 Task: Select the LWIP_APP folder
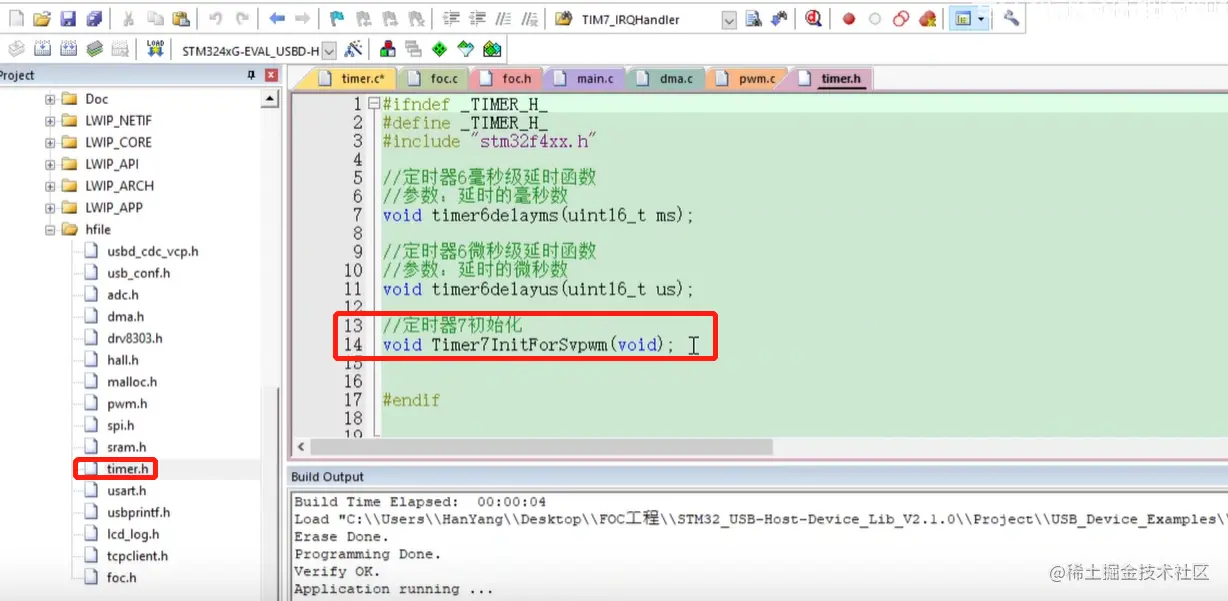click(113, 208)
